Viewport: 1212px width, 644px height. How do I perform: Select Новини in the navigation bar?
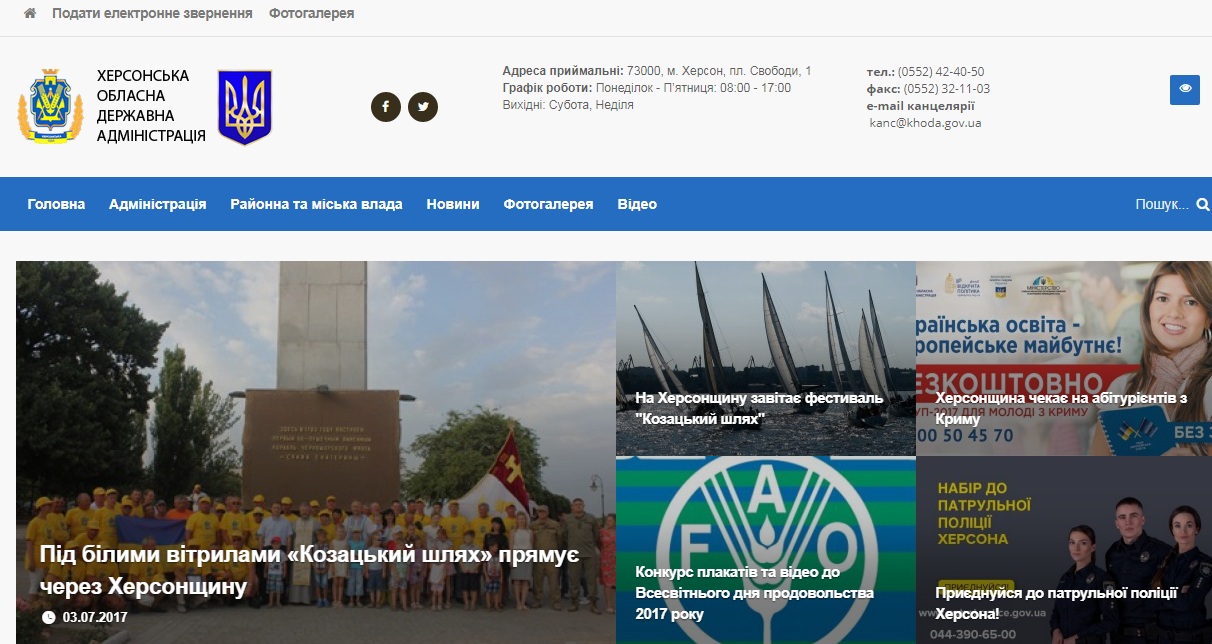453,204
